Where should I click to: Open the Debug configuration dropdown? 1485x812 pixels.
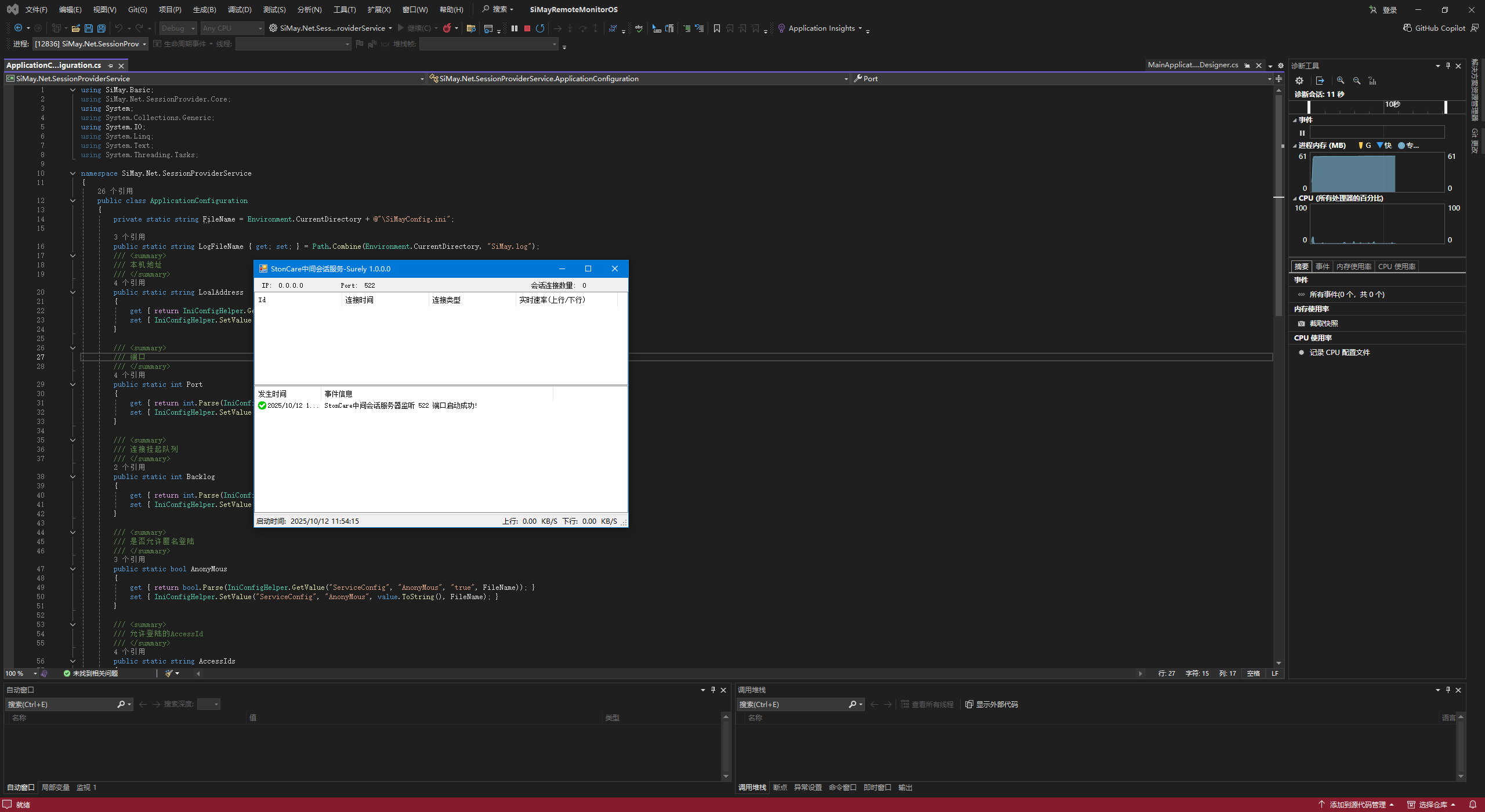pyautogui.click(x=179, y=28)
